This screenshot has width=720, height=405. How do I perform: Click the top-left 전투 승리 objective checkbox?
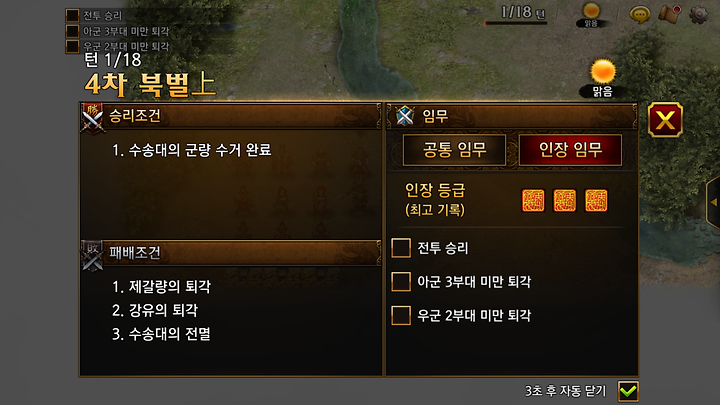tap(72, 16)
